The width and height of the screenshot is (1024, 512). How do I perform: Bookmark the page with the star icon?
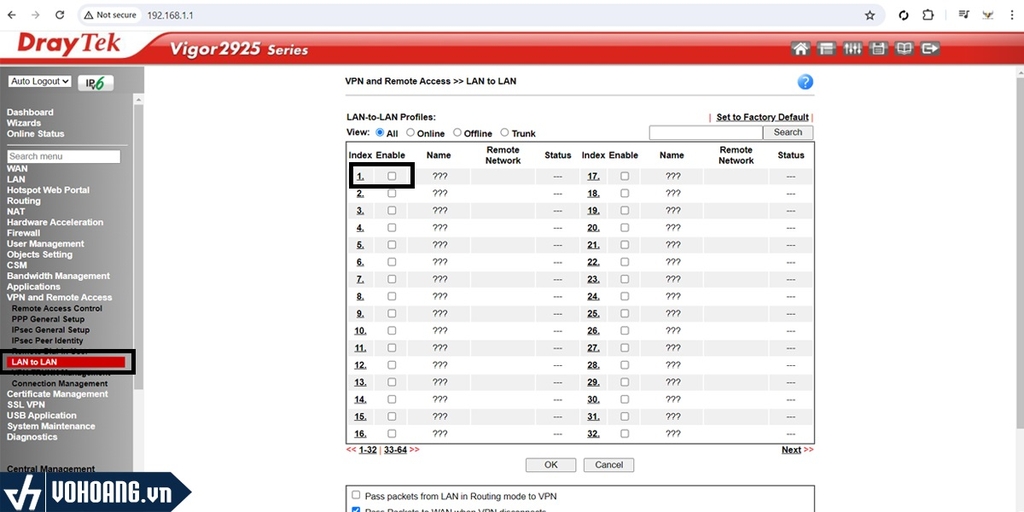[869, 15]
